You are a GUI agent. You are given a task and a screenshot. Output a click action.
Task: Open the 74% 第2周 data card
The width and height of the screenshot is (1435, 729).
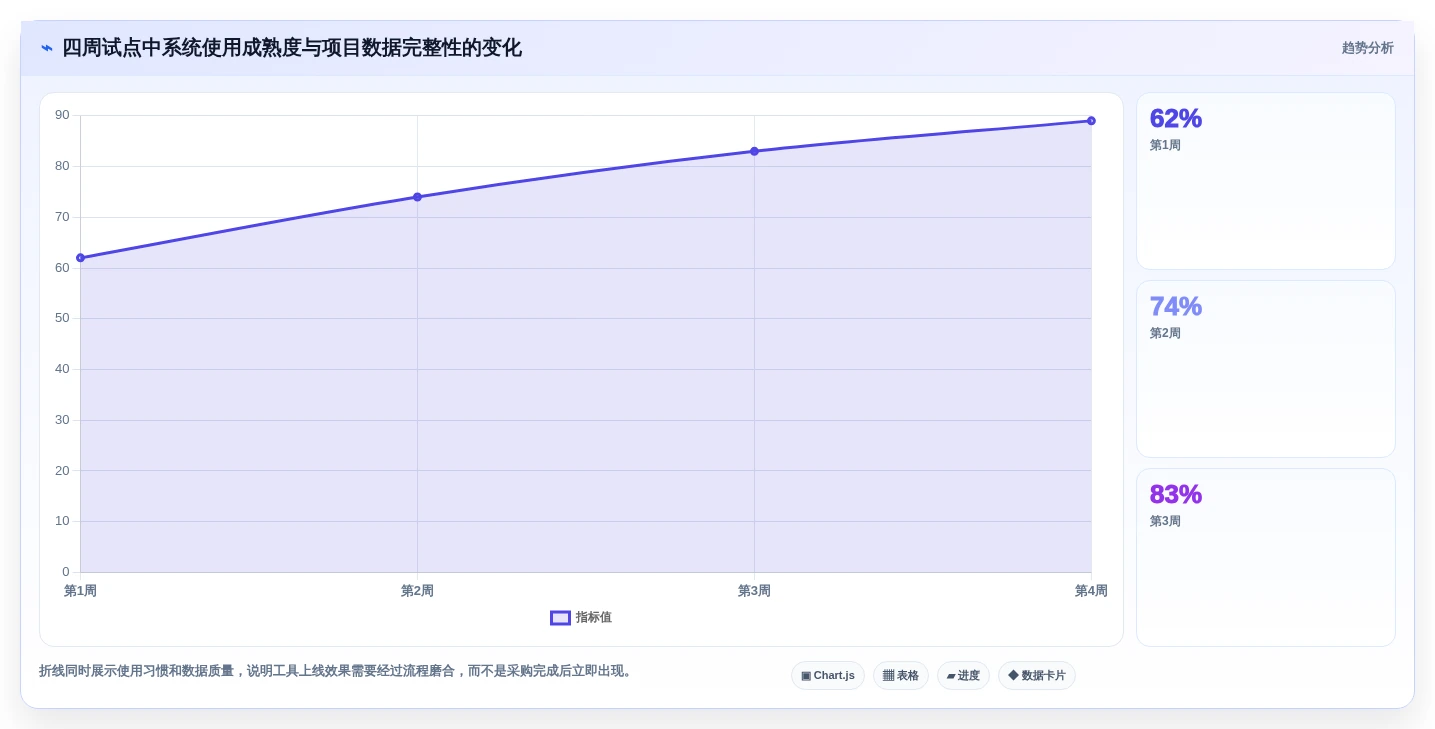(1265, 369)
